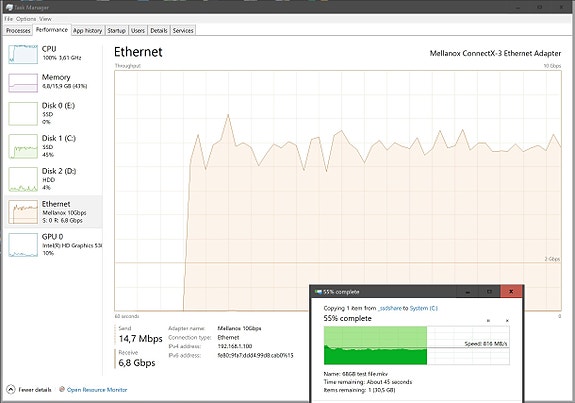Click the Ethernet throughput graph

point(338,191)
